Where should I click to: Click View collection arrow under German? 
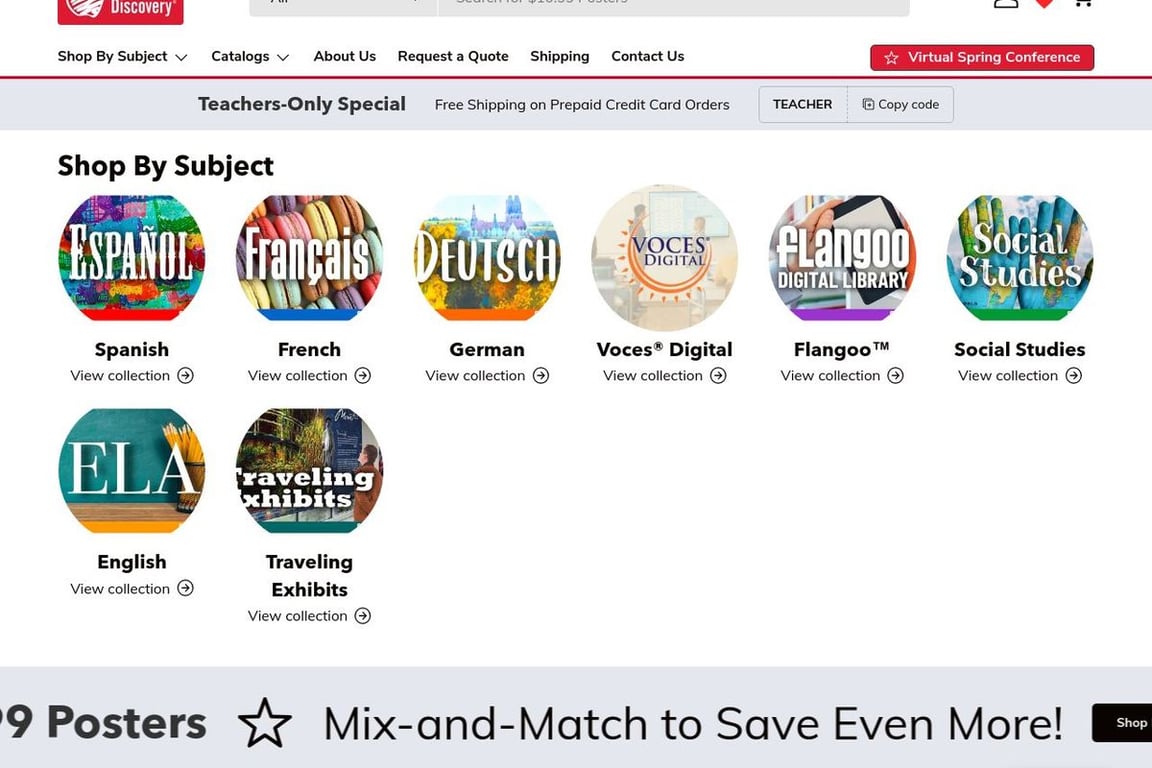pyautogui.click(x=541, y=376)
